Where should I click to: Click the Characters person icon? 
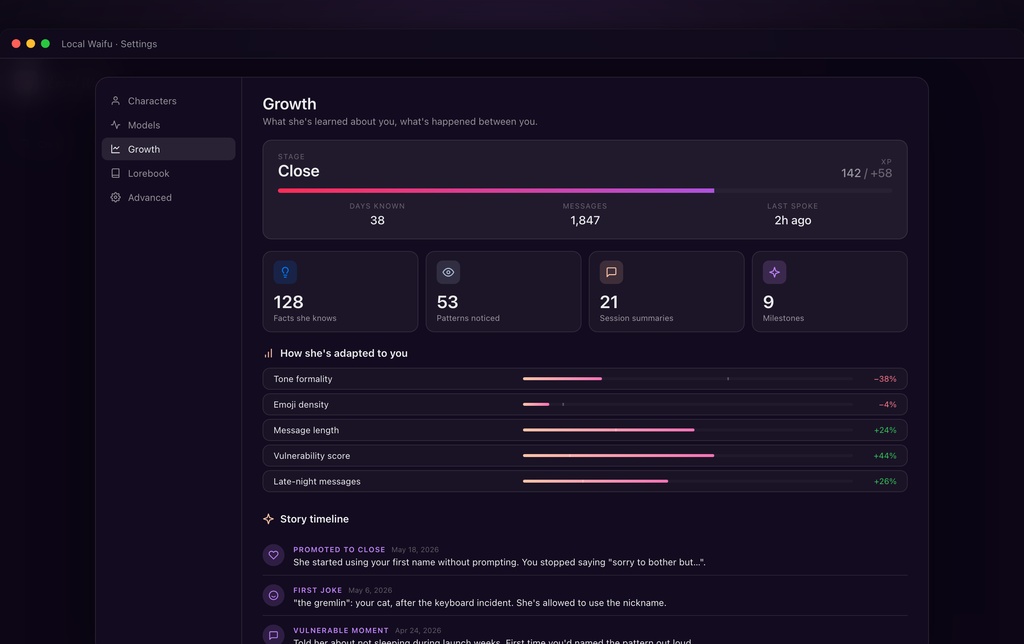pos(116,101)
